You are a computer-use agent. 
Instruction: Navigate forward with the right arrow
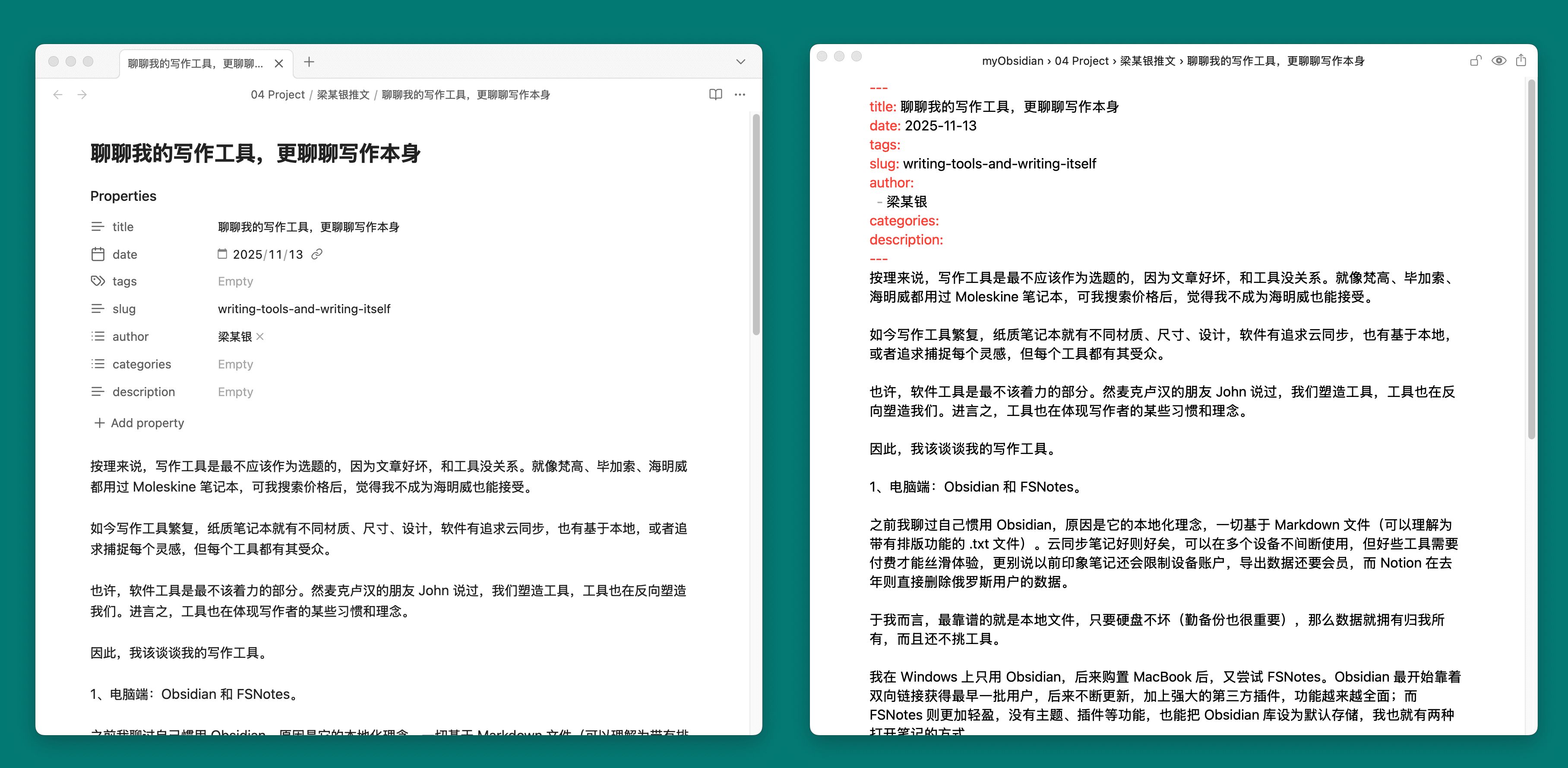[82, 95]
